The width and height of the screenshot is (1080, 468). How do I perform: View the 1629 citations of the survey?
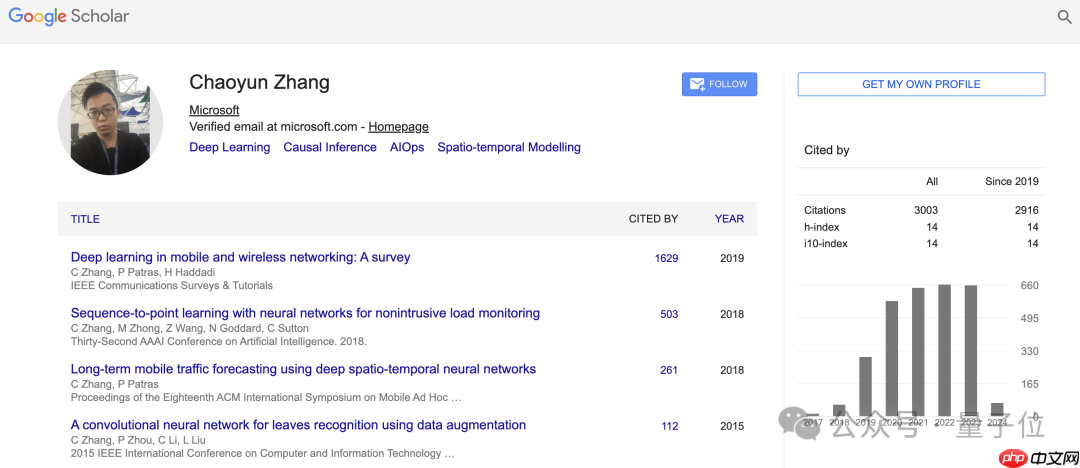(666, 258)
